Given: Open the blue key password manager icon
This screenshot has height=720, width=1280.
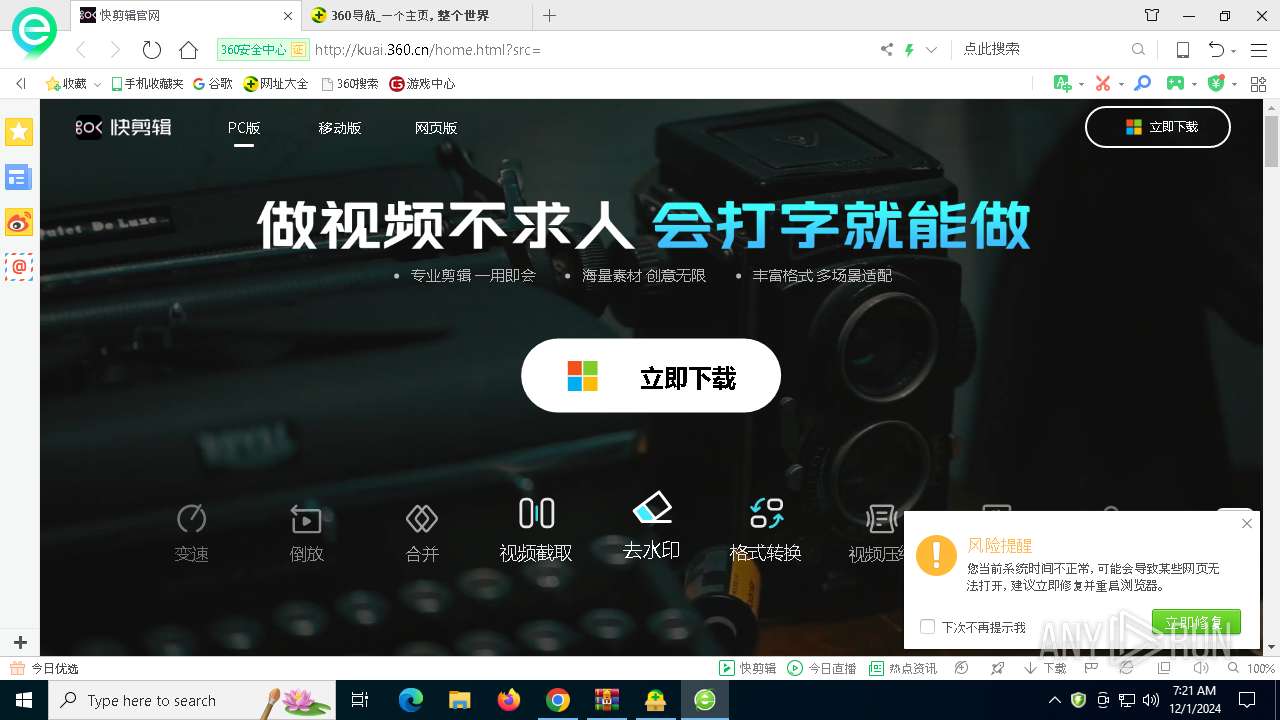Looking at the screenshot, I should pyautogui.click(x=1142, y=84).
